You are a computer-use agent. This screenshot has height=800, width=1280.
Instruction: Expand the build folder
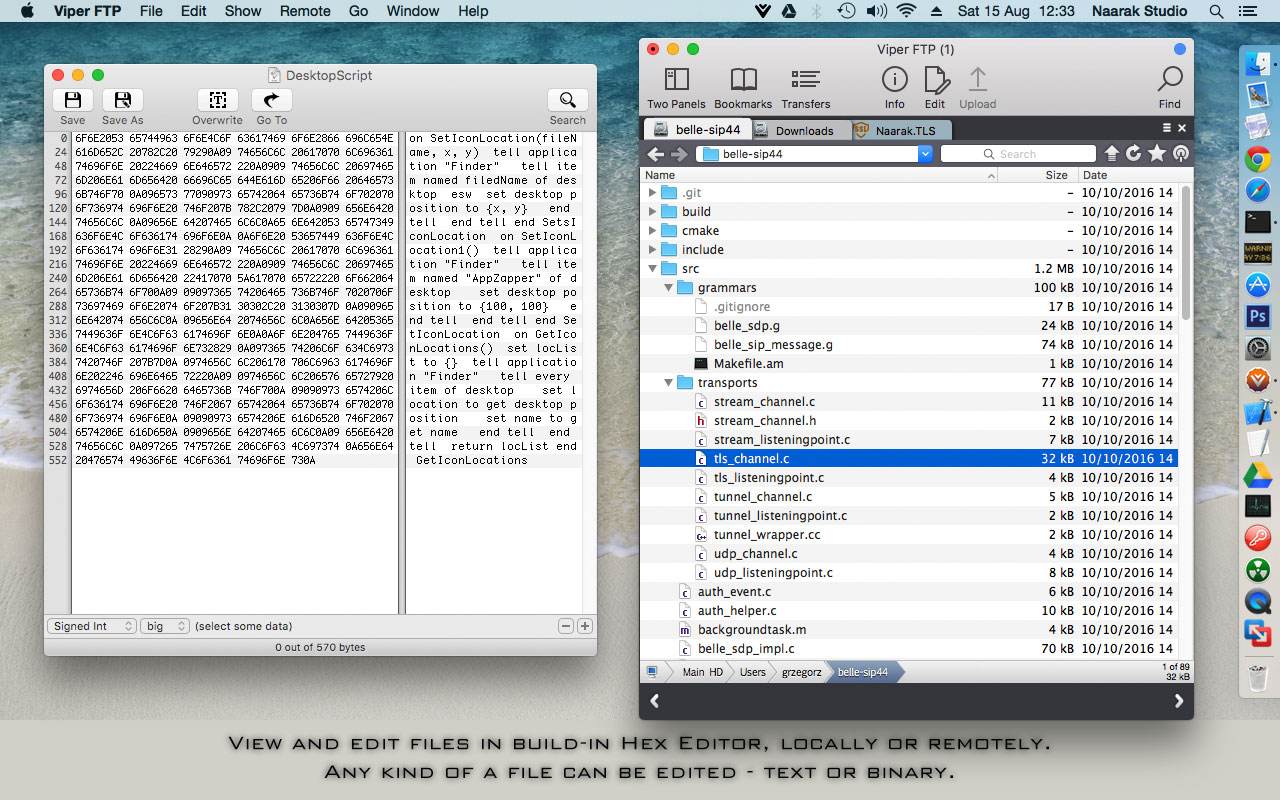click(653, 211)
